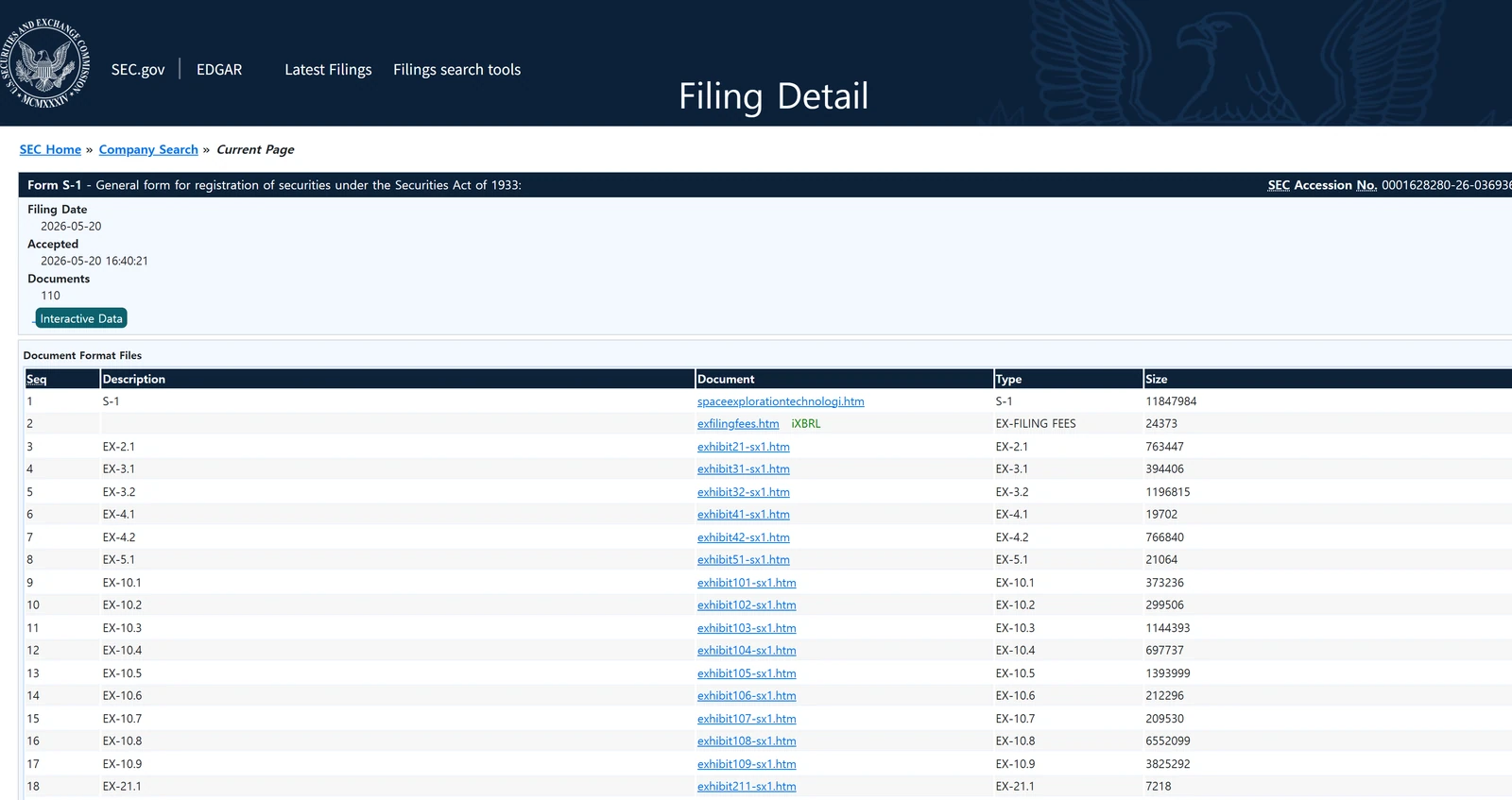Image resolution: width=1512 pixels, height=800 pixels.
Task: Click the Form S-1 heading text
Action: pos(55,185)
